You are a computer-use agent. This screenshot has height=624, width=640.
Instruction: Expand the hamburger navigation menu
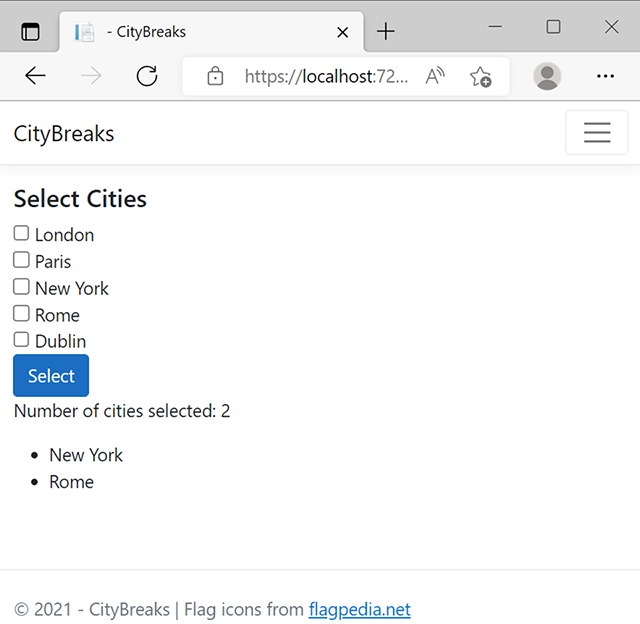click(597, 133)
